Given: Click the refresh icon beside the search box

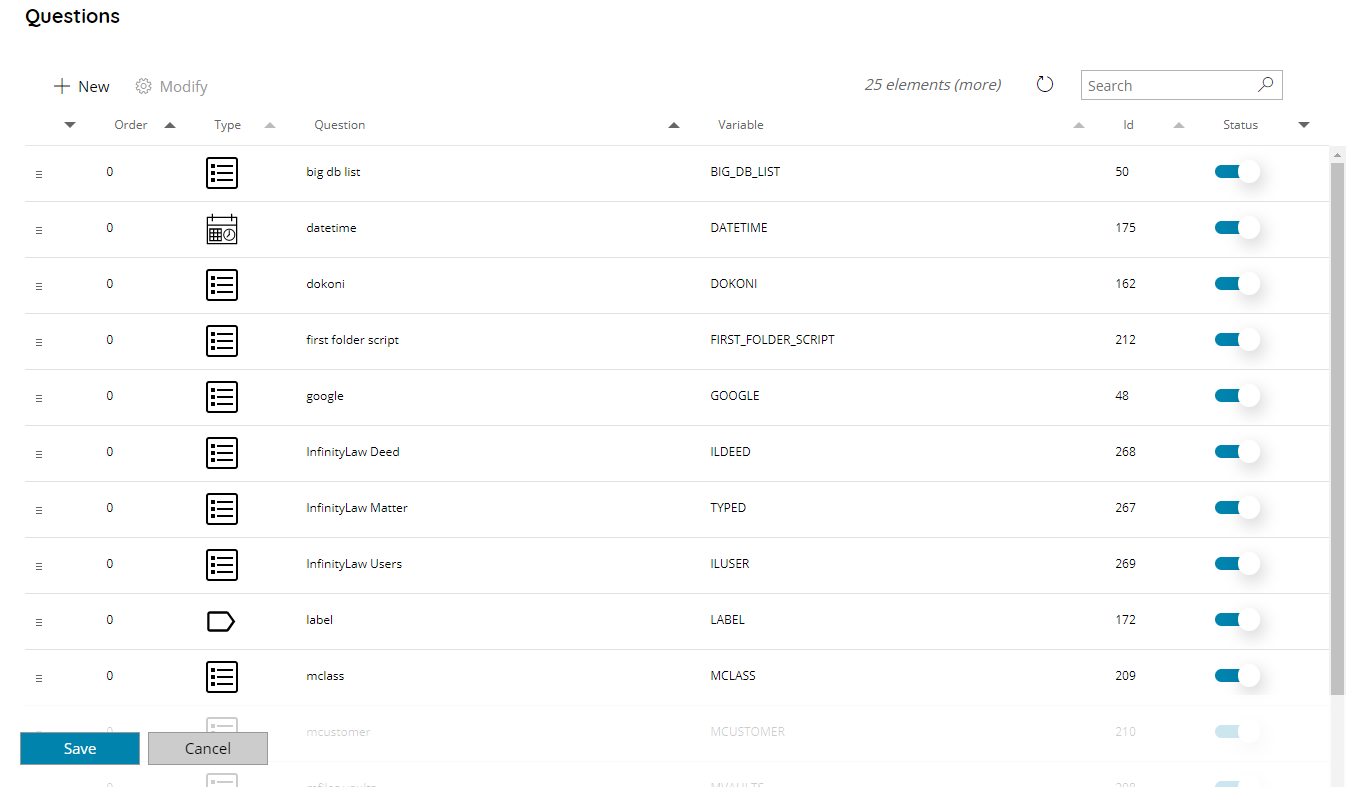Looking at the screenshot, I should (1045, 85).
